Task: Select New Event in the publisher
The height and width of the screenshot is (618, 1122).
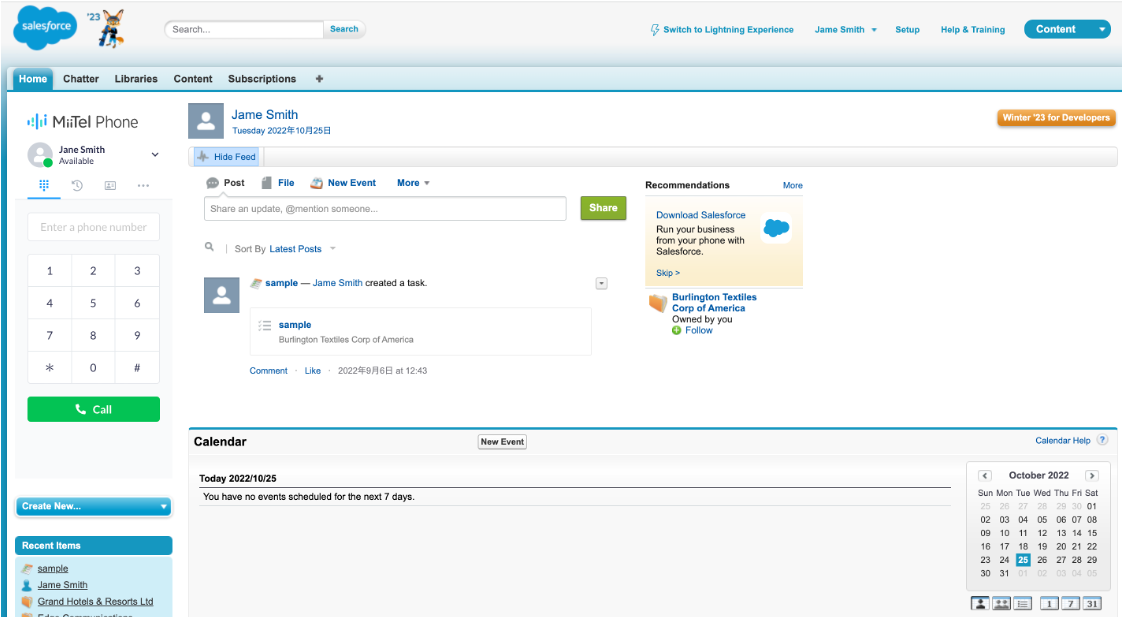Action: (x=343, y=183)
